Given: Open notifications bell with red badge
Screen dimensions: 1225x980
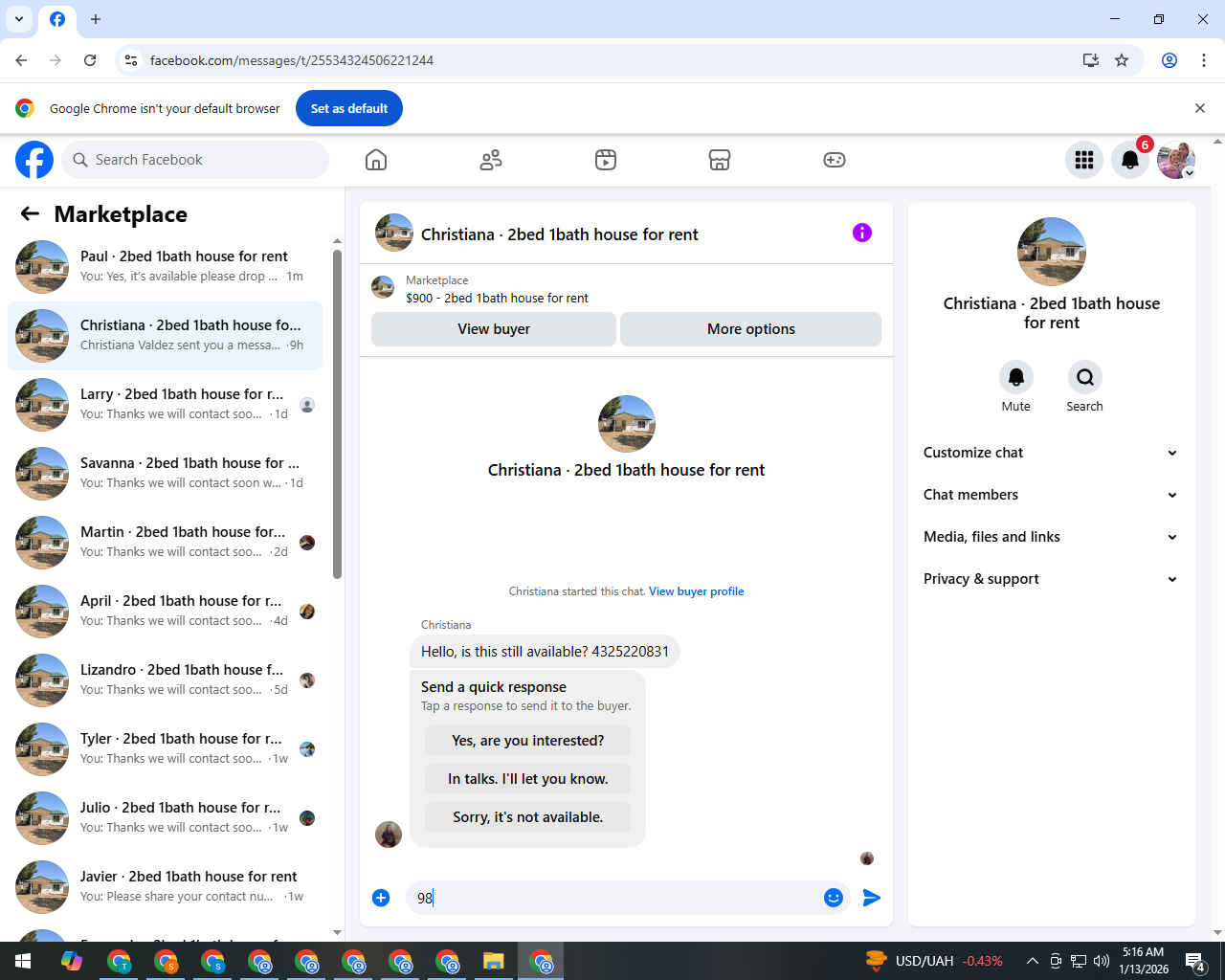Looking at the screenshot, I should click(1130, 160).
